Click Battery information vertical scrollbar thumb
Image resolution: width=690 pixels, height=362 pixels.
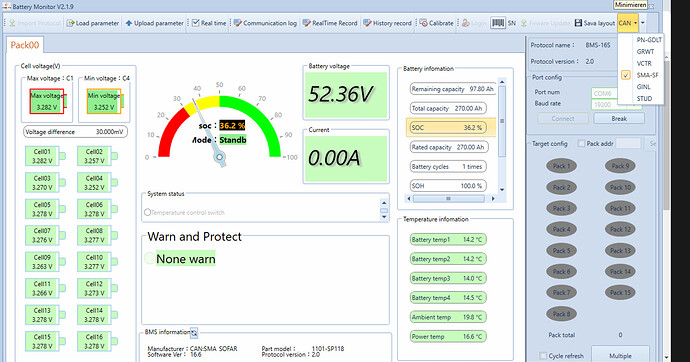click(x=502, y=121)
